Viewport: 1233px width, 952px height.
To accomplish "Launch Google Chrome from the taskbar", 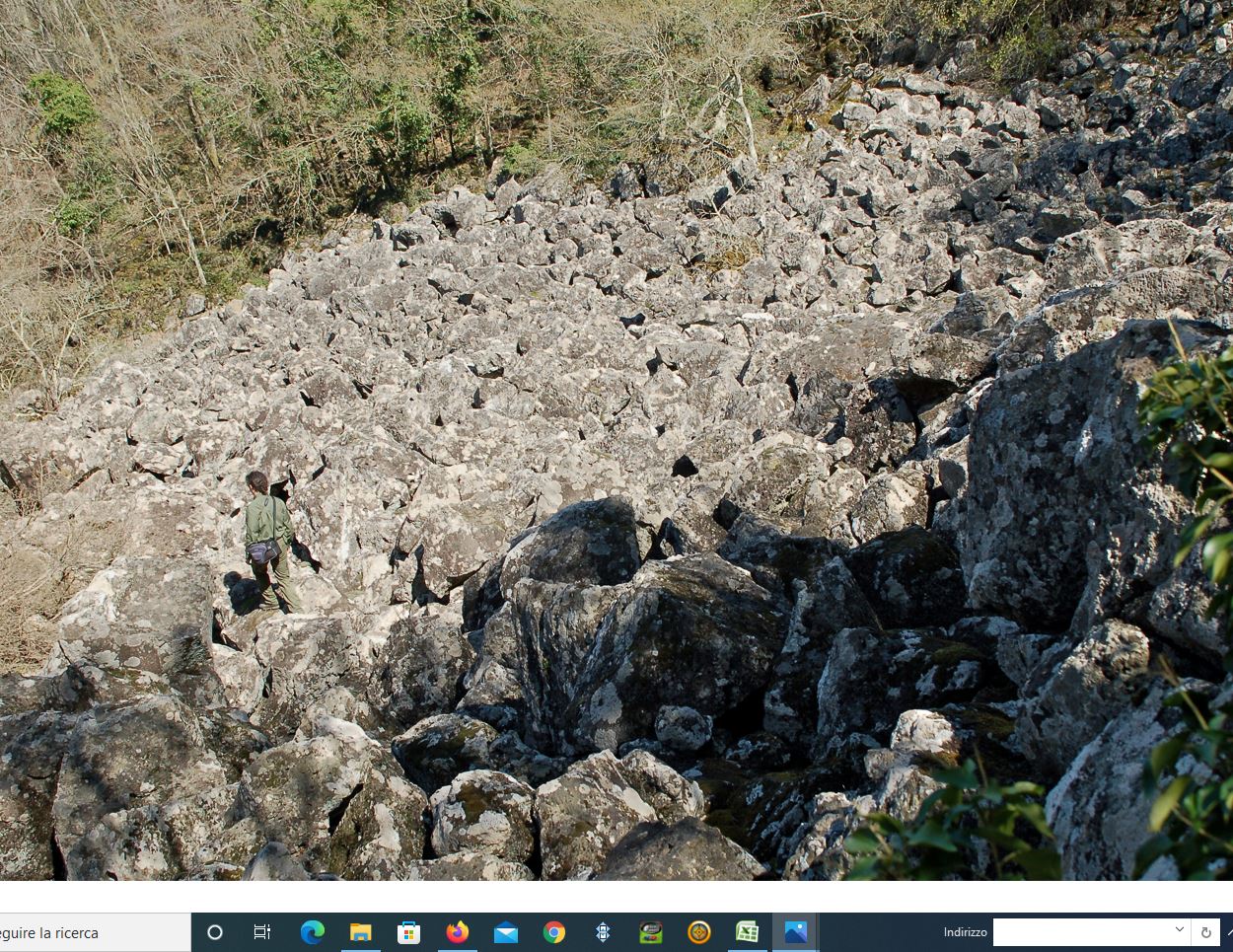I will coord(553,932).
